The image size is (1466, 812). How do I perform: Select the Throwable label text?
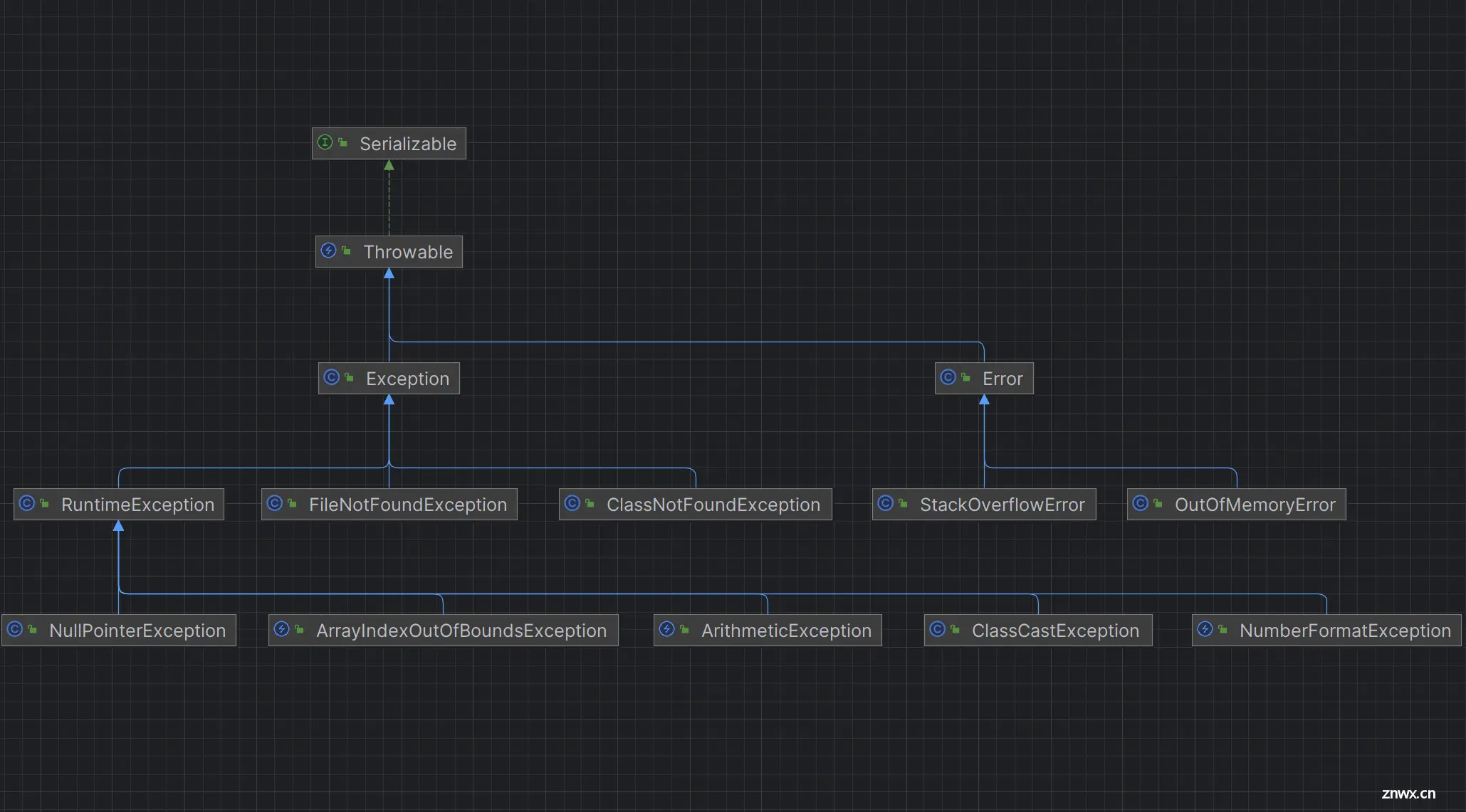tap(408, 252)
